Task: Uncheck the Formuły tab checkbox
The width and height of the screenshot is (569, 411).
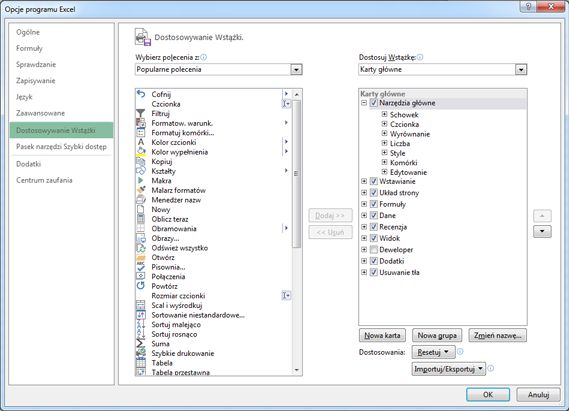Action: (x=374, y=204)
